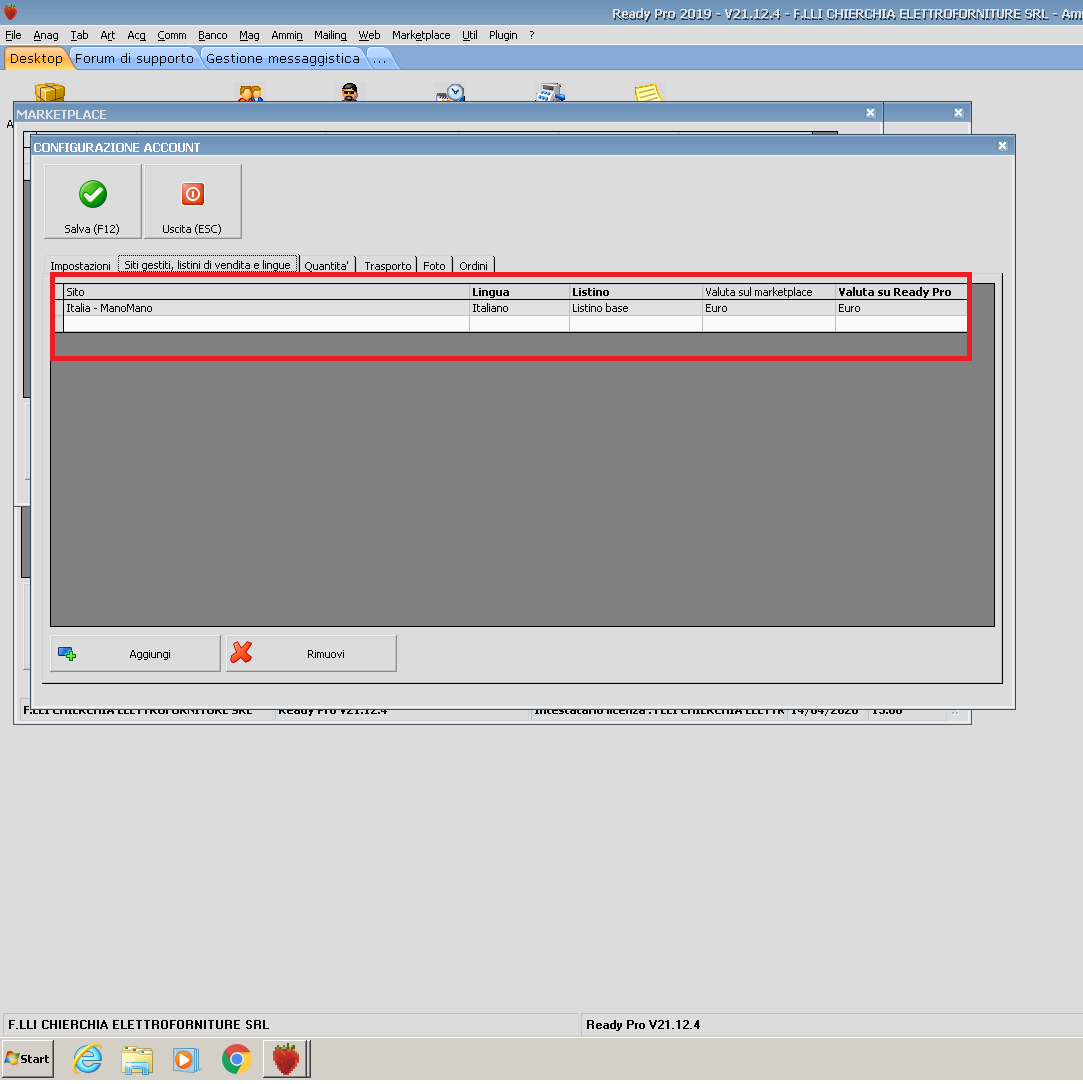Open the Anag menu
Image resolution: width=1083 pixels, height=1084 pixels.
46,35
